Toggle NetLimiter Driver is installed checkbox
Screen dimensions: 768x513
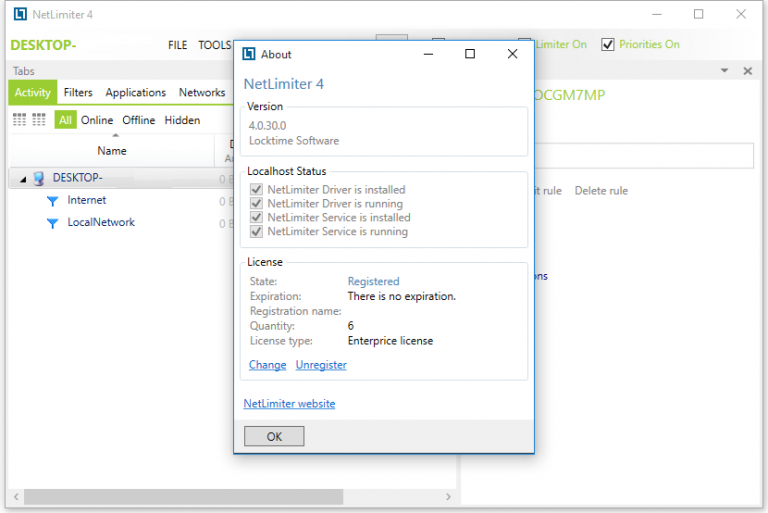(x=256, y=190)
